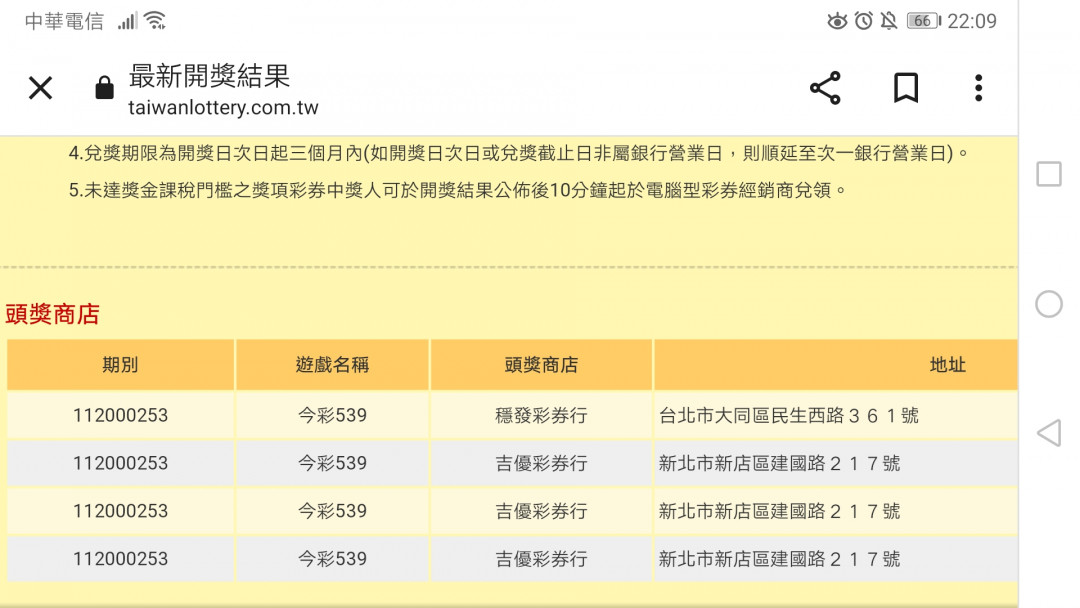Screen dimensions: 1080x608
Task: Tap the muted notifications bell icon
Action: pyautogui.click(x=889, y=21)
